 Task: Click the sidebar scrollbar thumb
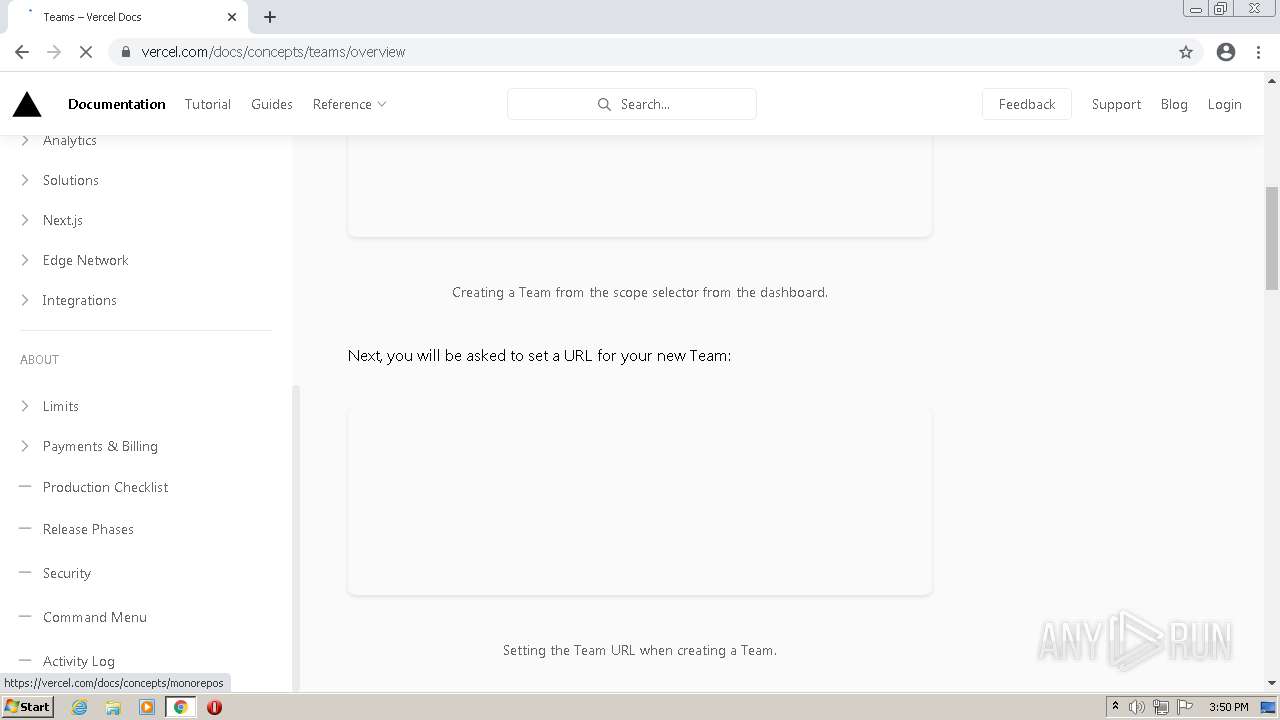(295, 538)
